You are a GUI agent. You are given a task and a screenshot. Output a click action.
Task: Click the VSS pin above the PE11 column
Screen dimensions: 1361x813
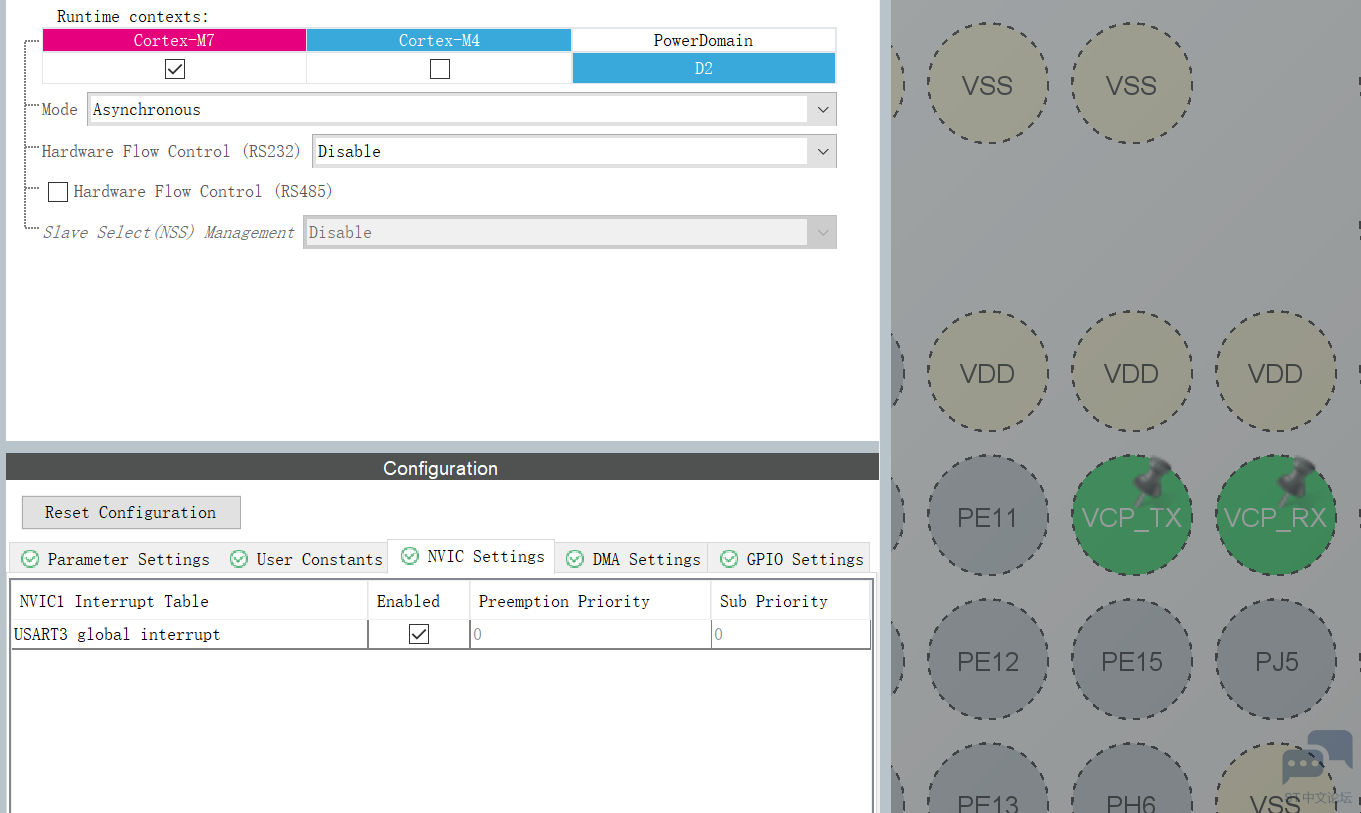pyautogui.click(x=988, y=84)
